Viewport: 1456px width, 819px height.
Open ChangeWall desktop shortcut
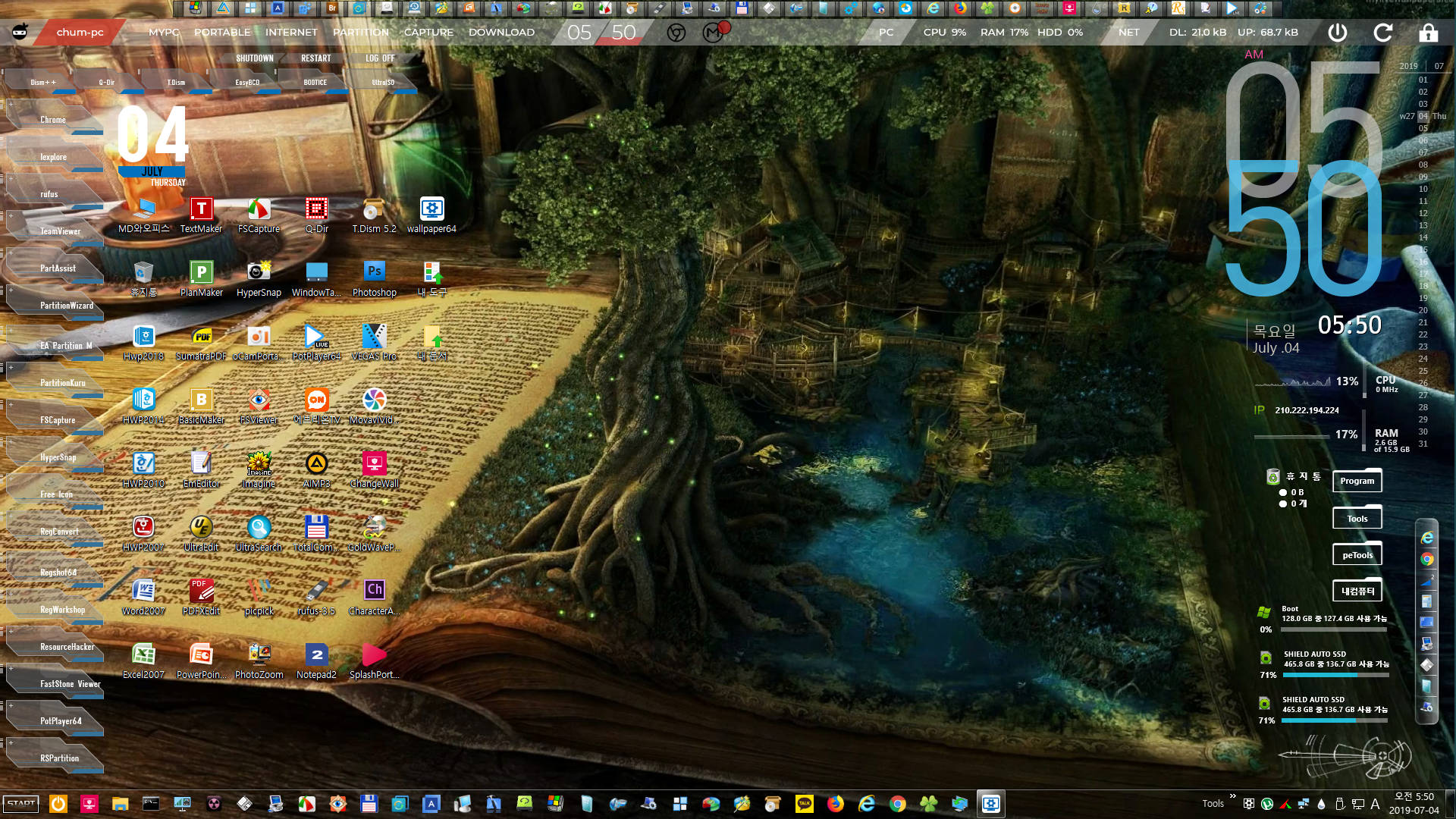click(x=374, y=470)
